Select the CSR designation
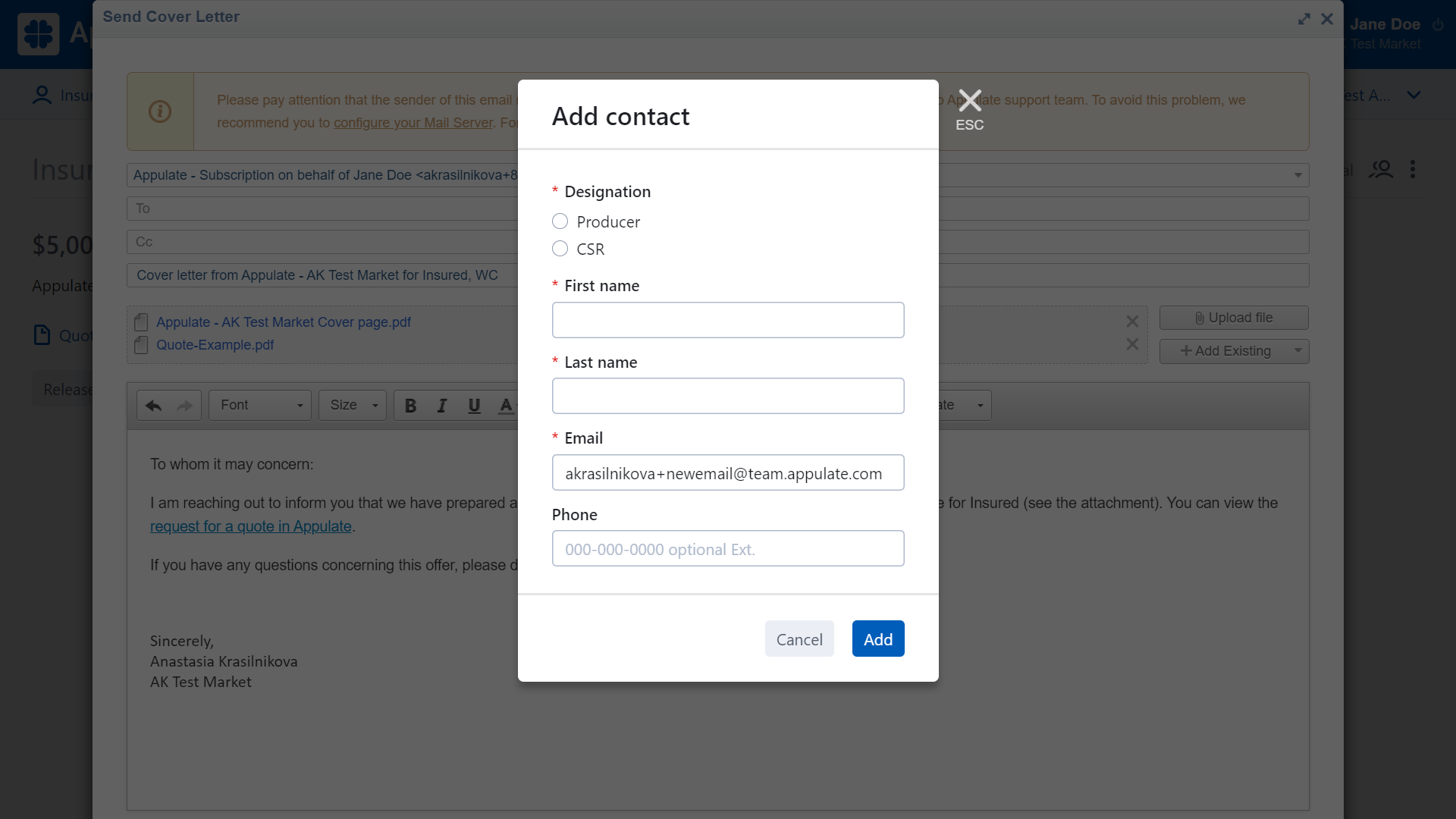 pyautogui.click(x=560, y=249)
